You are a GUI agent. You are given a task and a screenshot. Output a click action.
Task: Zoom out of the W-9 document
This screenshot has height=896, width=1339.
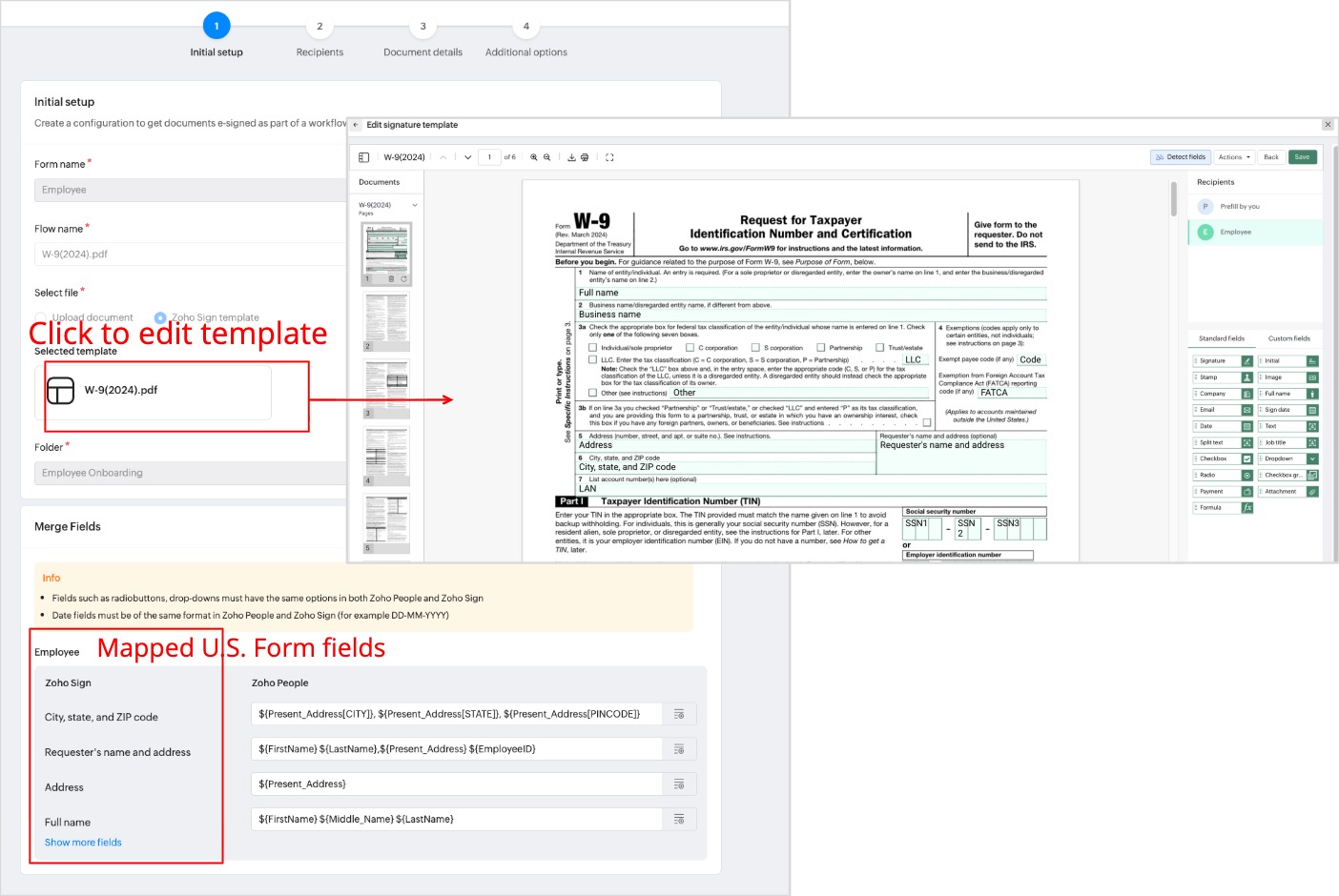tap(547, 157)
